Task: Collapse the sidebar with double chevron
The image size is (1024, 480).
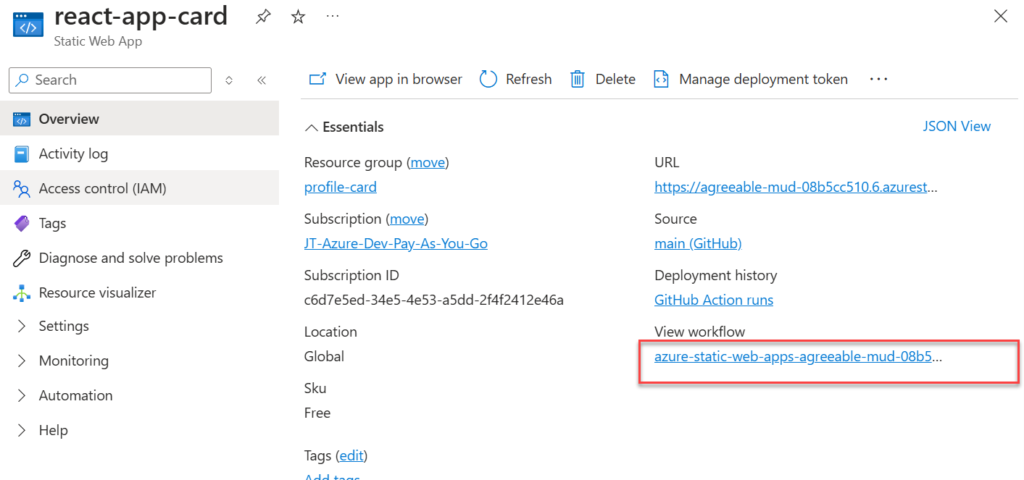Action: click(x=261, y=80)
